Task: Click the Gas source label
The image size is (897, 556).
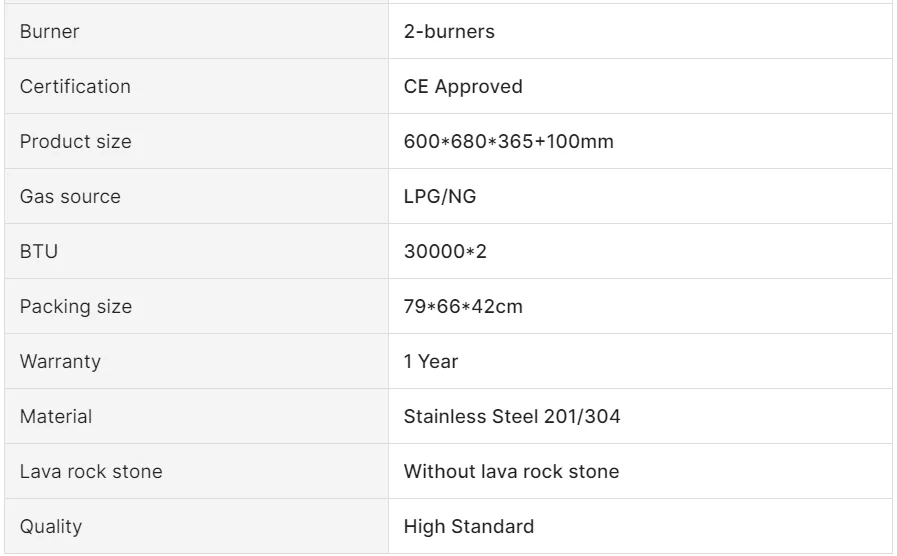Action: point(70,197)
